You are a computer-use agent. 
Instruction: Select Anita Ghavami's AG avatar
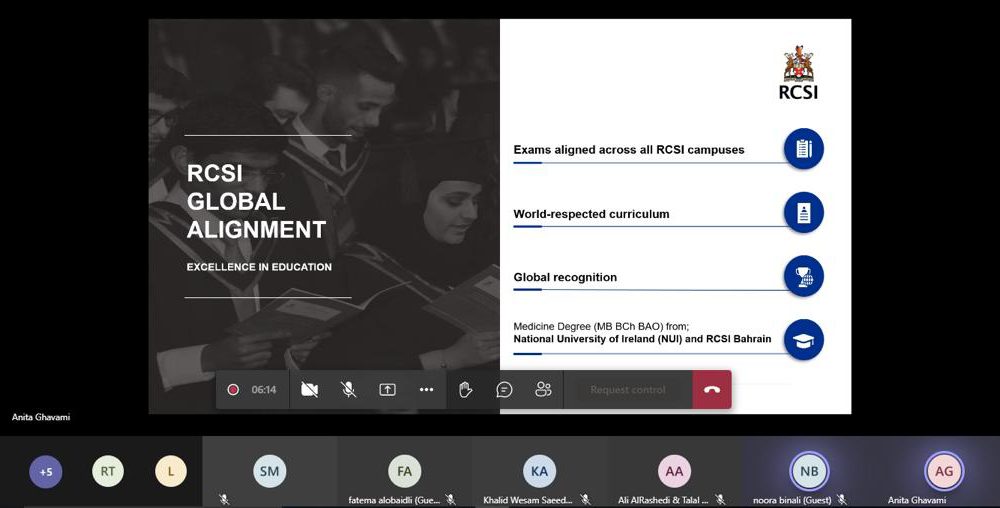point(943,471)
